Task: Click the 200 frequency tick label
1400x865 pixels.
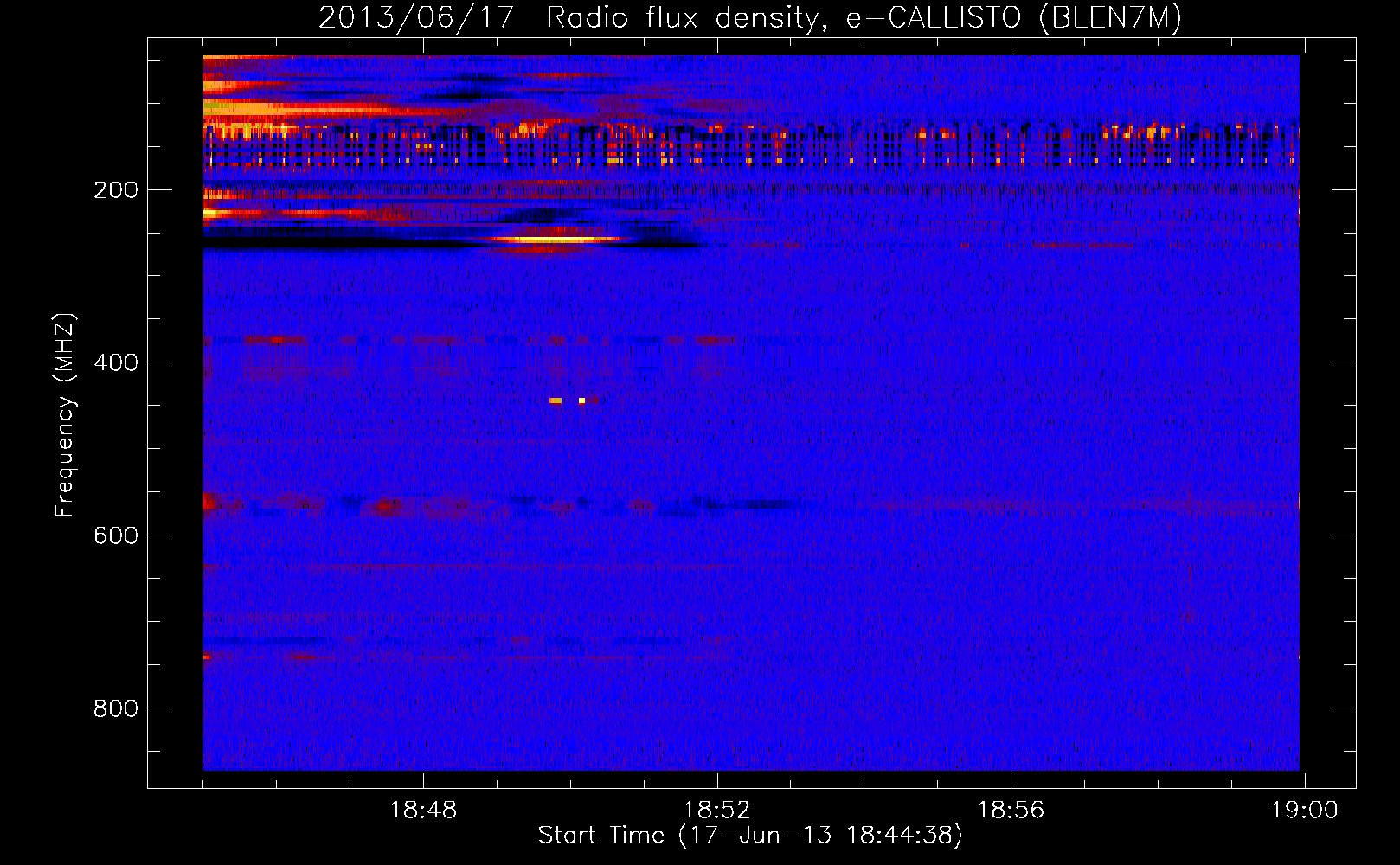Action: coord(116,190)
